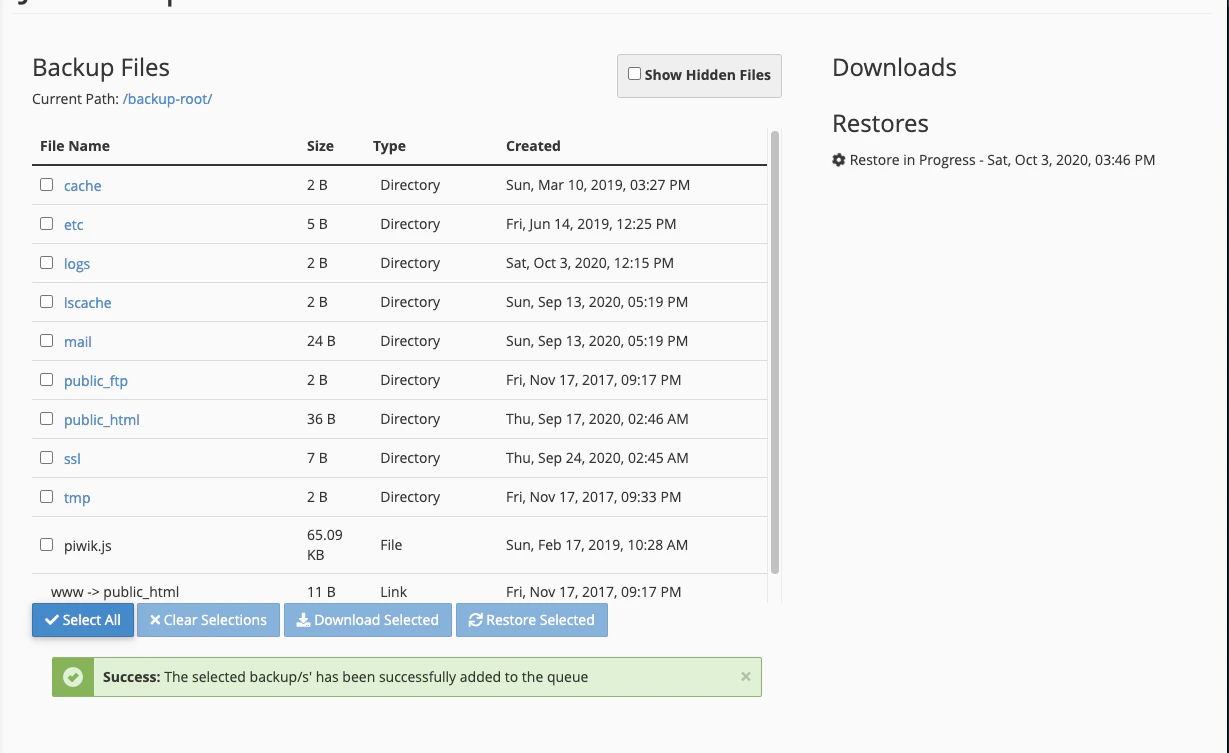Sort files using the File Name column header
The image size is (1229, 753).
point(74,146)
